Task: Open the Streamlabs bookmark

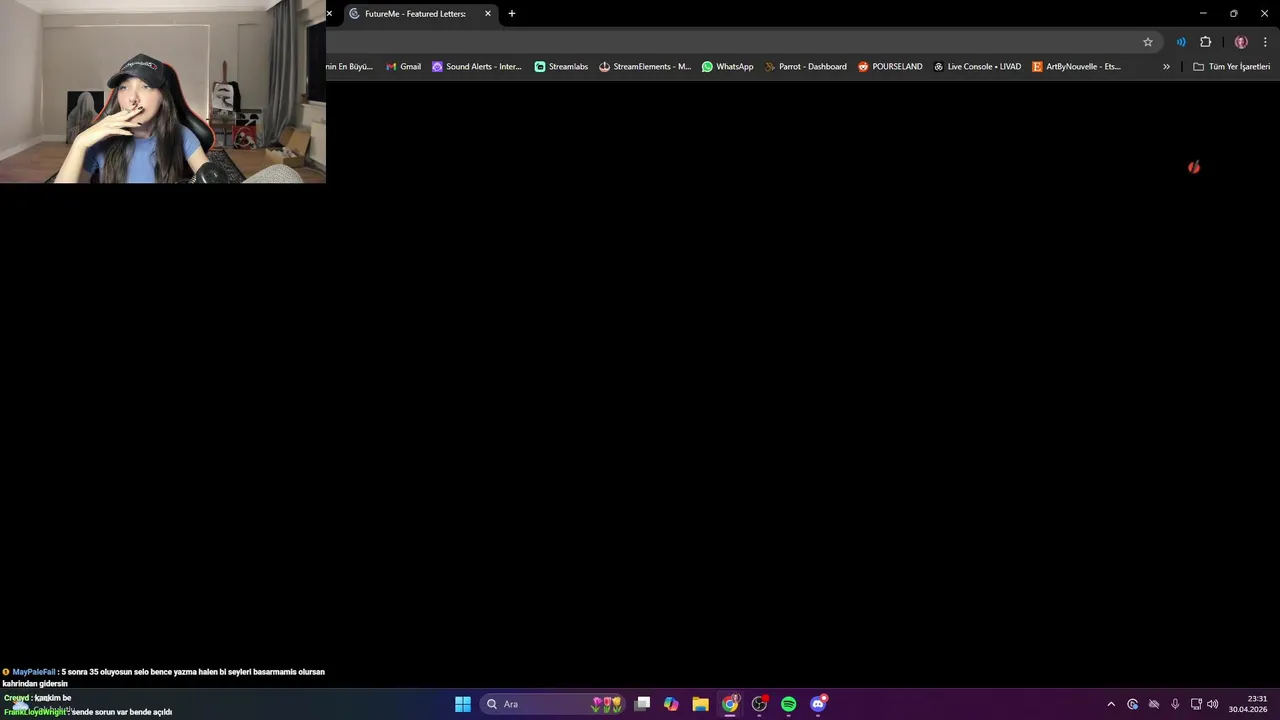Action: coord(561,67)
